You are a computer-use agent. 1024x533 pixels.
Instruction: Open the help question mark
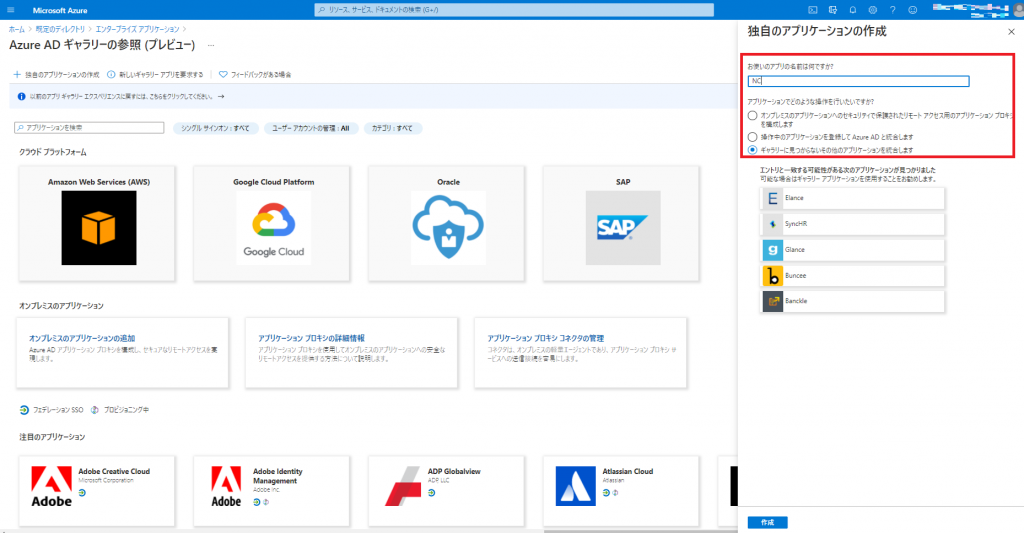tap(893, 10)
